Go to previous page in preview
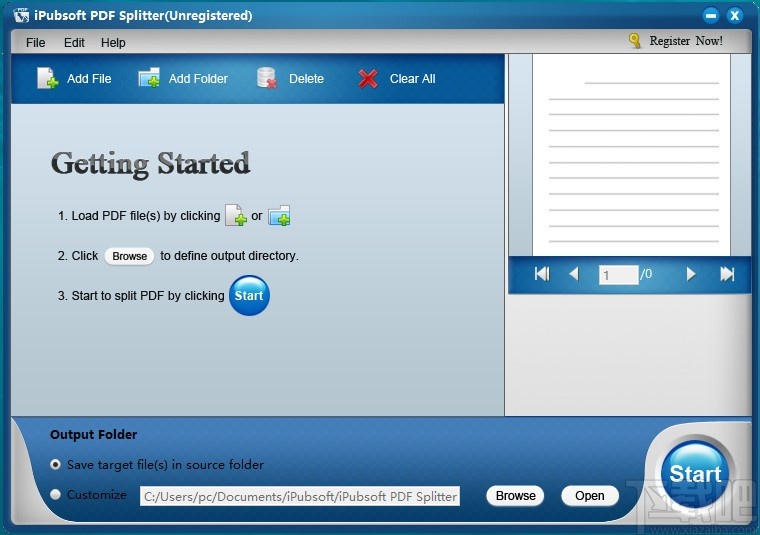 [574, 274]
